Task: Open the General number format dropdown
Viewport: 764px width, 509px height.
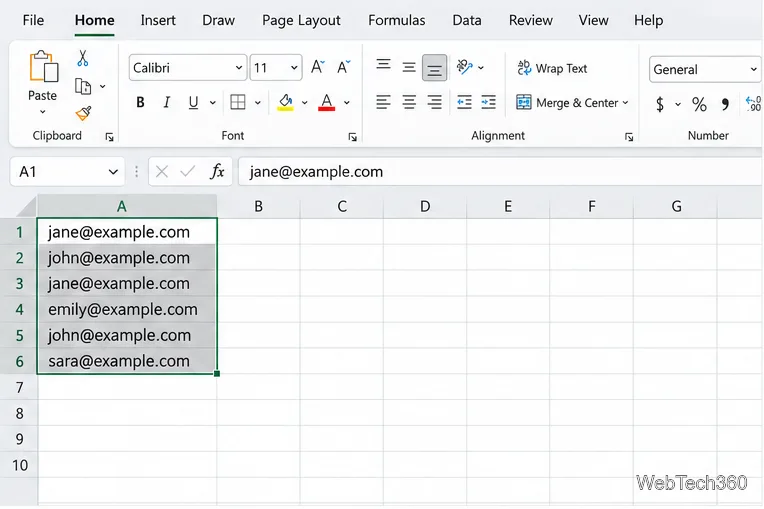Action: point(754,70)
